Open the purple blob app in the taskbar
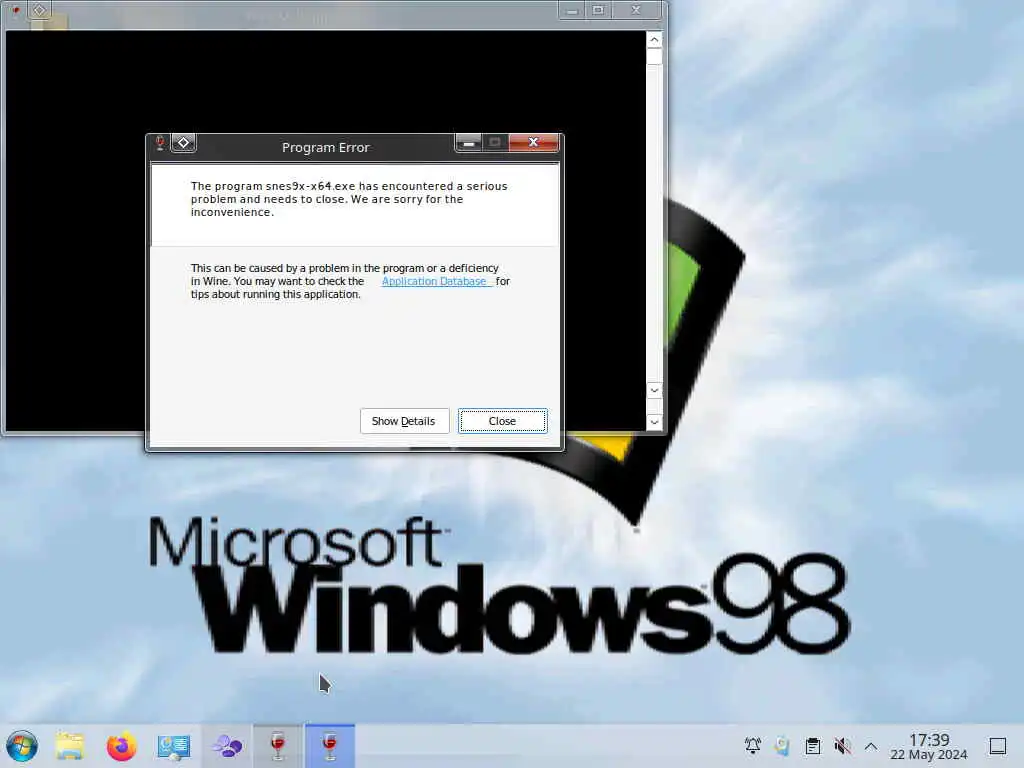The width and height of the screenshot is (1024, 768). (x=227, y=746)
